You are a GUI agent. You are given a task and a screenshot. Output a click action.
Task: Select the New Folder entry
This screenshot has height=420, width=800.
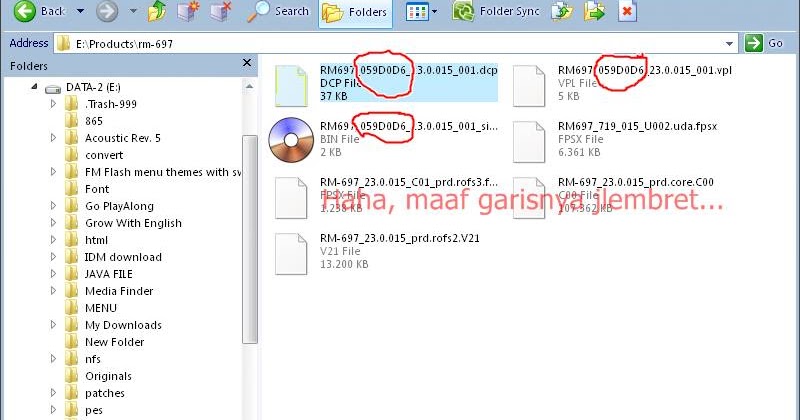114,342
